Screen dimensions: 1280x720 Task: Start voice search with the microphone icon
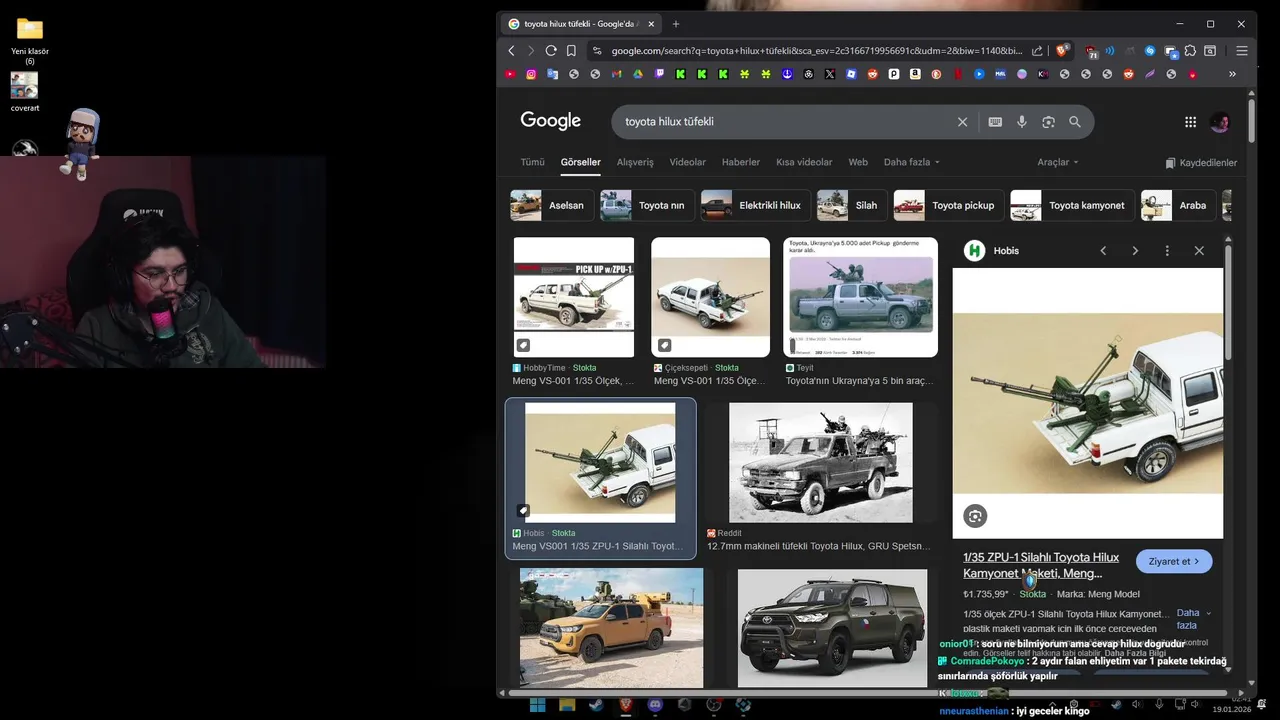point(1022,122)
